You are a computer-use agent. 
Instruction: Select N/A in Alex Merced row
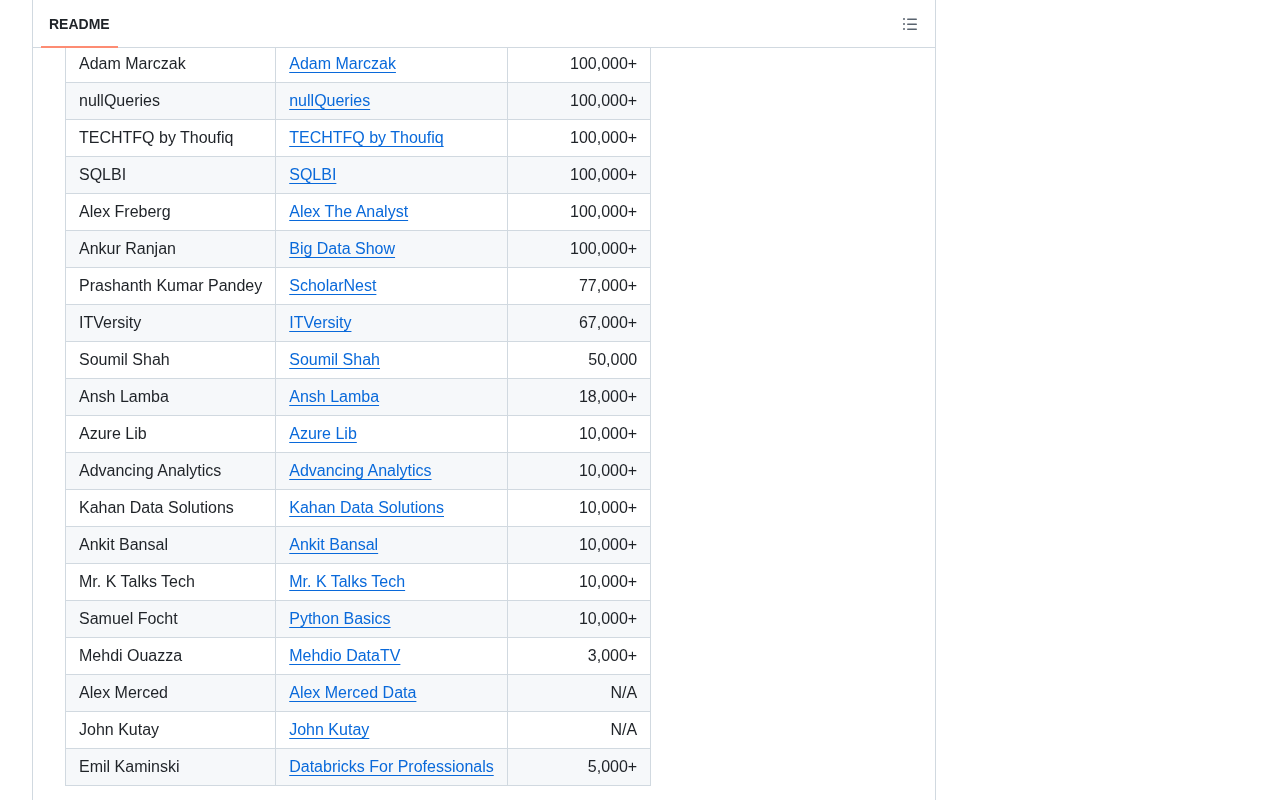click(624, 693)
